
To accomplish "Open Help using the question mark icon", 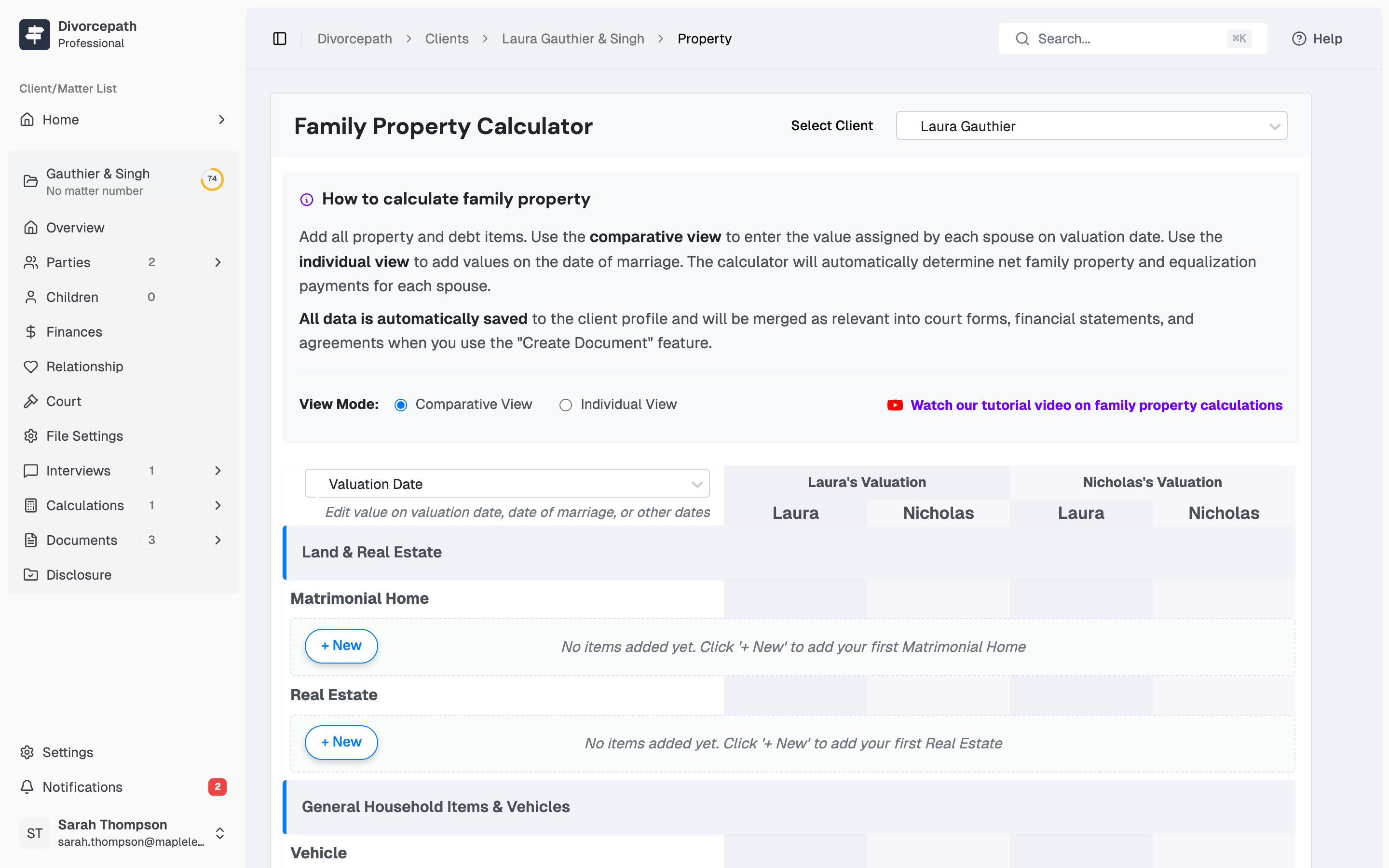I will pyautogui.click(x=1300, y=39).
